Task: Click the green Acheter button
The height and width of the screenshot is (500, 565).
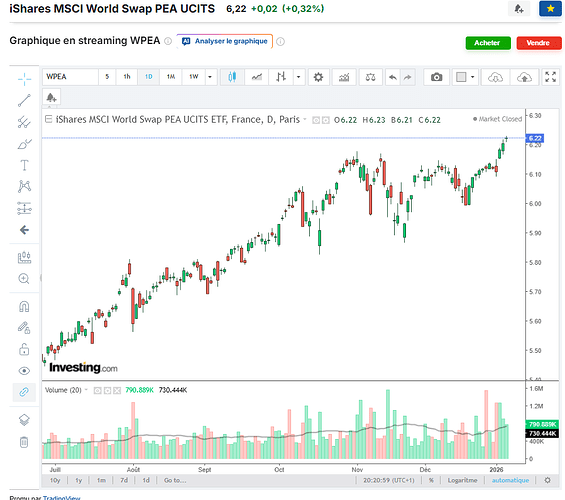Action: click(488, 43)
